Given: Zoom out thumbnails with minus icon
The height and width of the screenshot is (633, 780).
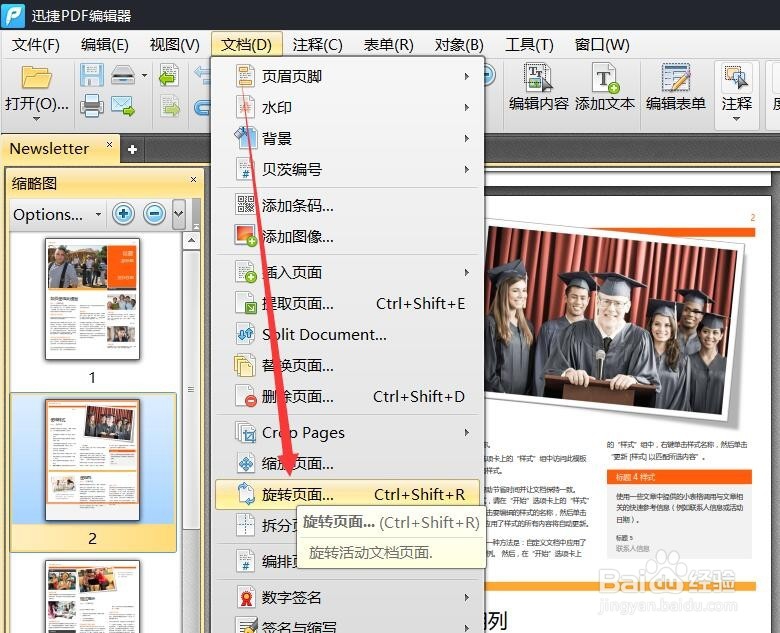Looking at the screenshot, I should tap(154, 214).
